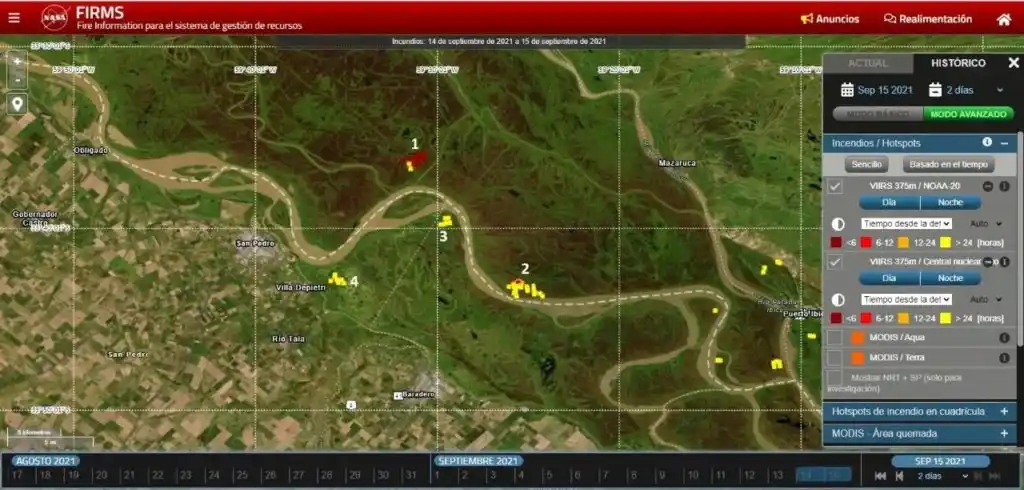The image size is (1024, 490).
Task: Enable the MODIS / Aqua layer checkbox
Action: point(835,338)
